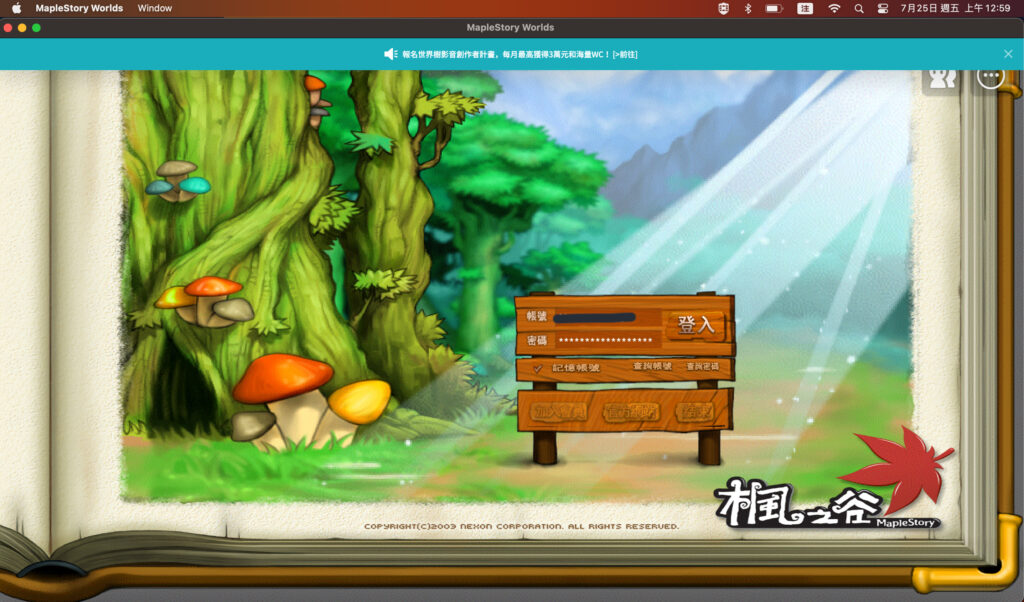Dismiss the teal announcement banner
1024x602 pixels.
tap(1008, 54)
